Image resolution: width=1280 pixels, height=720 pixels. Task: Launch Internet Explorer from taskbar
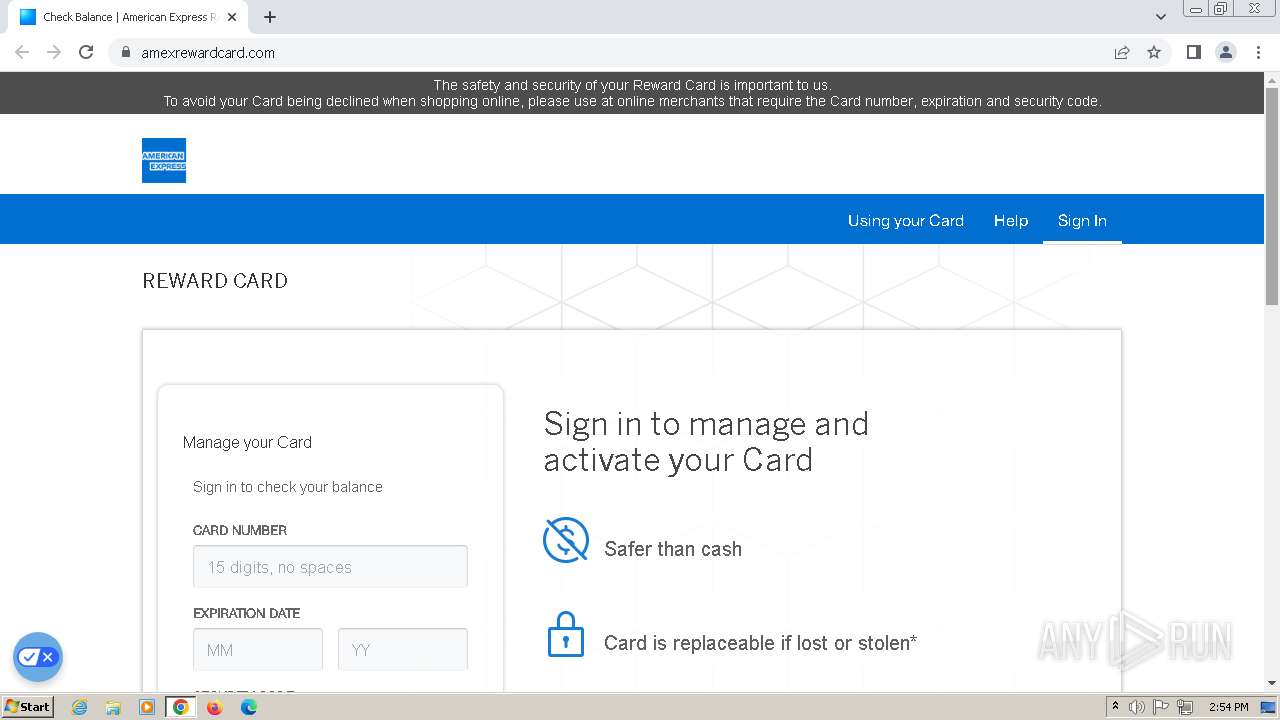point(79,707)
